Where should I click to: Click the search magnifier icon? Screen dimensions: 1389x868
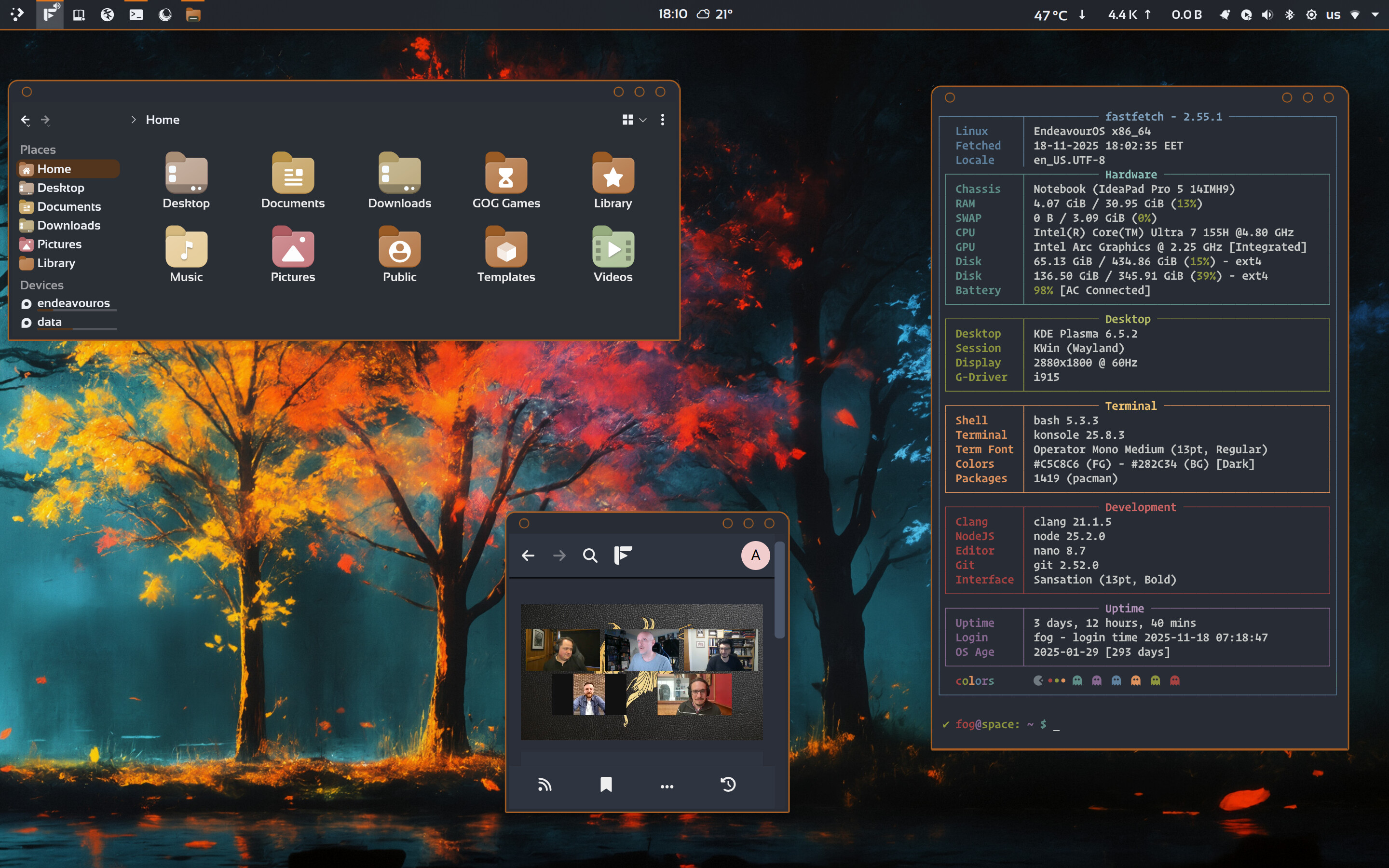point(590,556)
